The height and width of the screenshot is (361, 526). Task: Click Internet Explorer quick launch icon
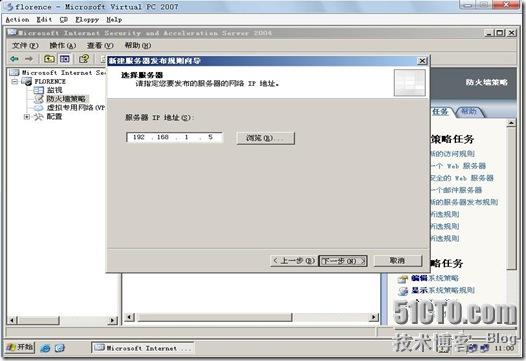coord(45,348)
